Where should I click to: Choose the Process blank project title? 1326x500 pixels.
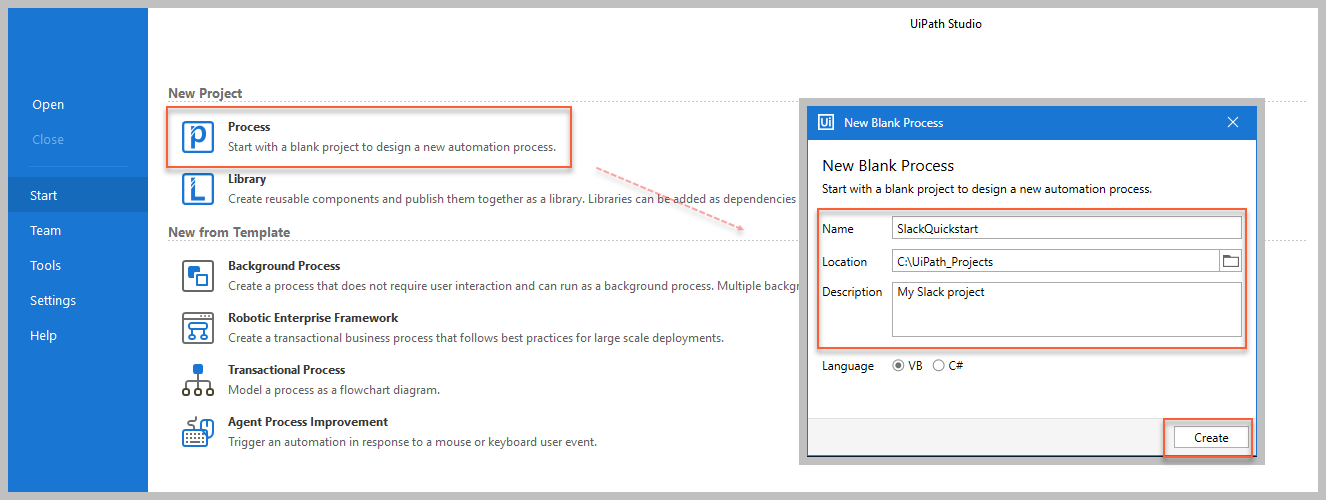pos(249,127)
